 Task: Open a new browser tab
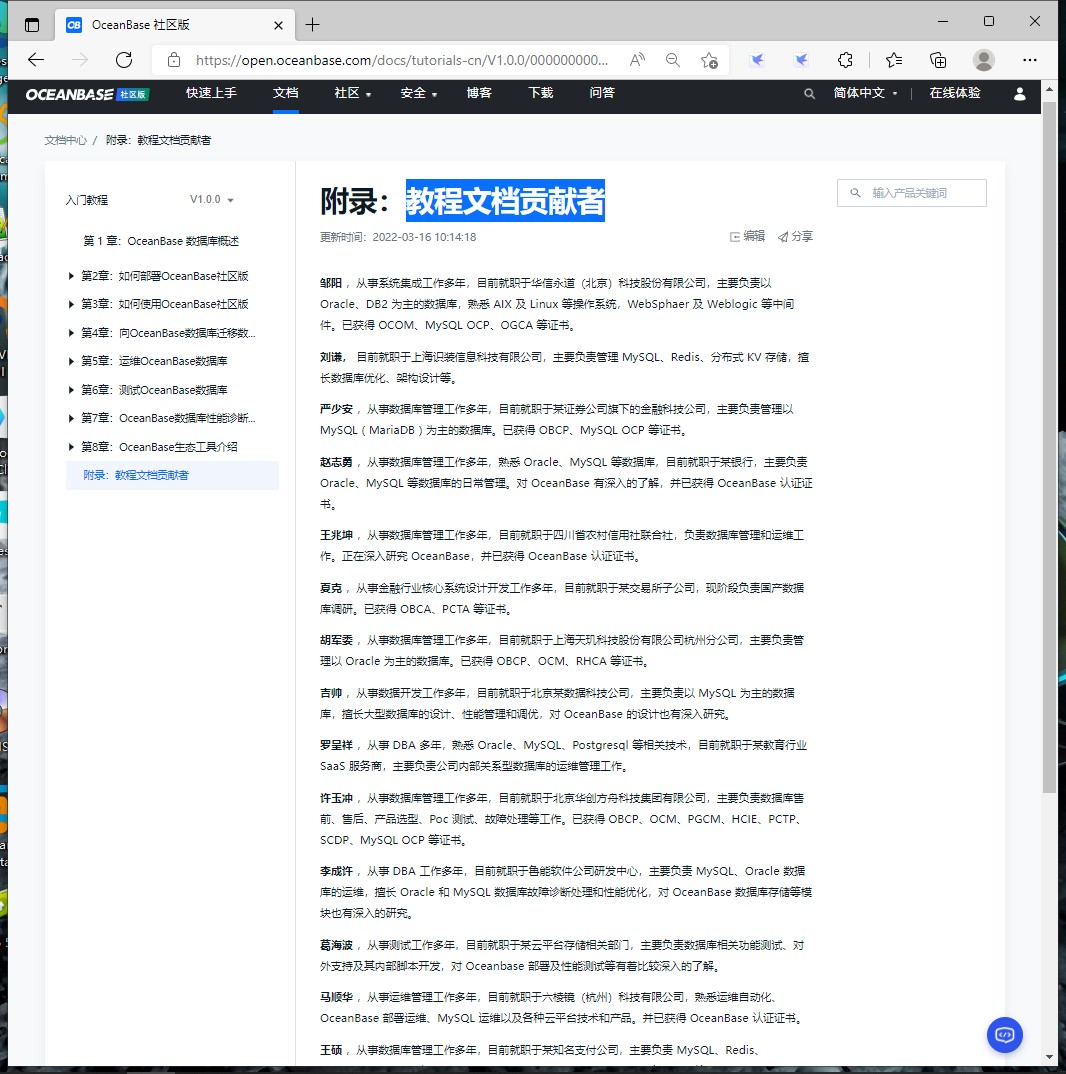tap(312, 25)
